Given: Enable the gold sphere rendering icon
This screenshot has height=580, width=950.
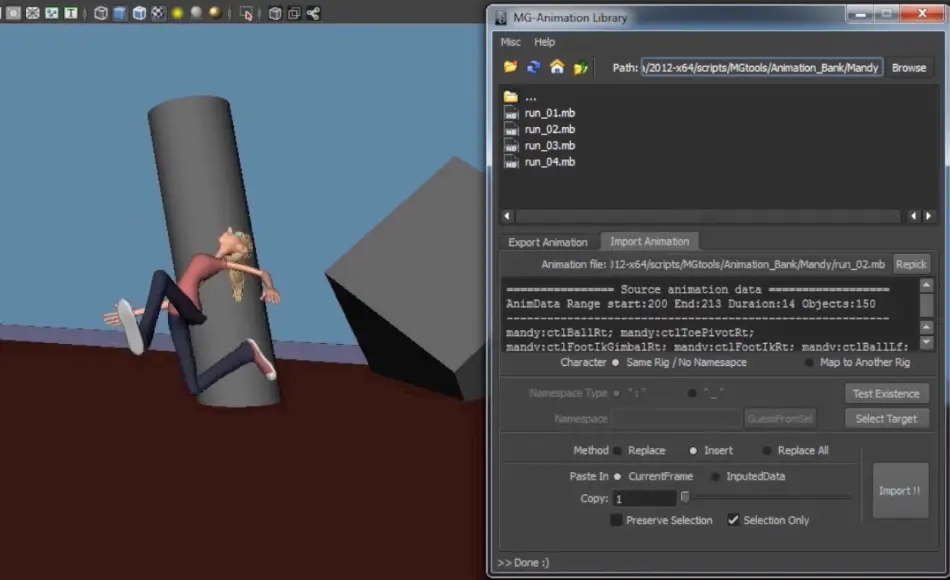Looking at the screenshot, I should (215, 13).
